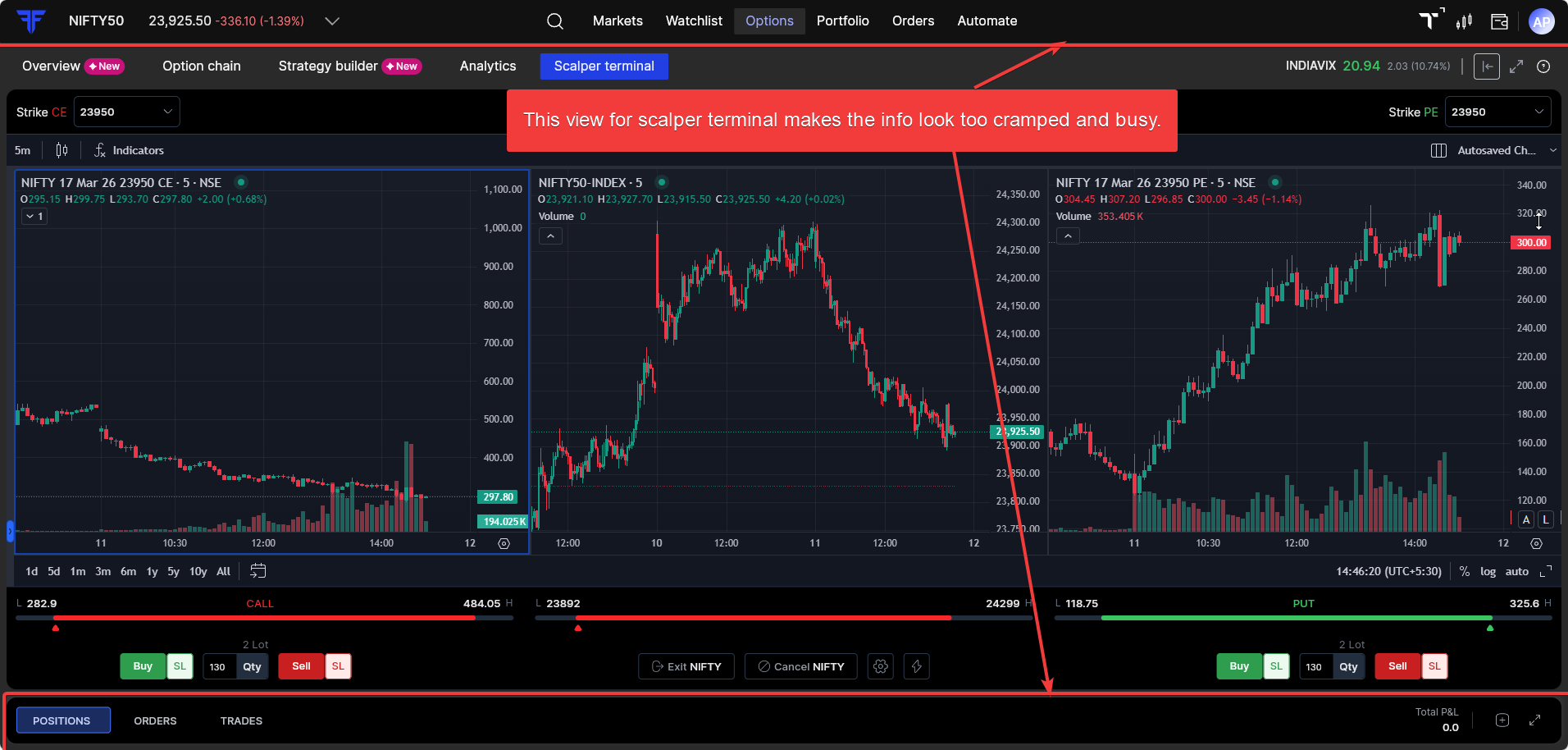Toggle the CALL side SL next to Buy
This screenshot has height=750, width=1568.
(180, 666)
